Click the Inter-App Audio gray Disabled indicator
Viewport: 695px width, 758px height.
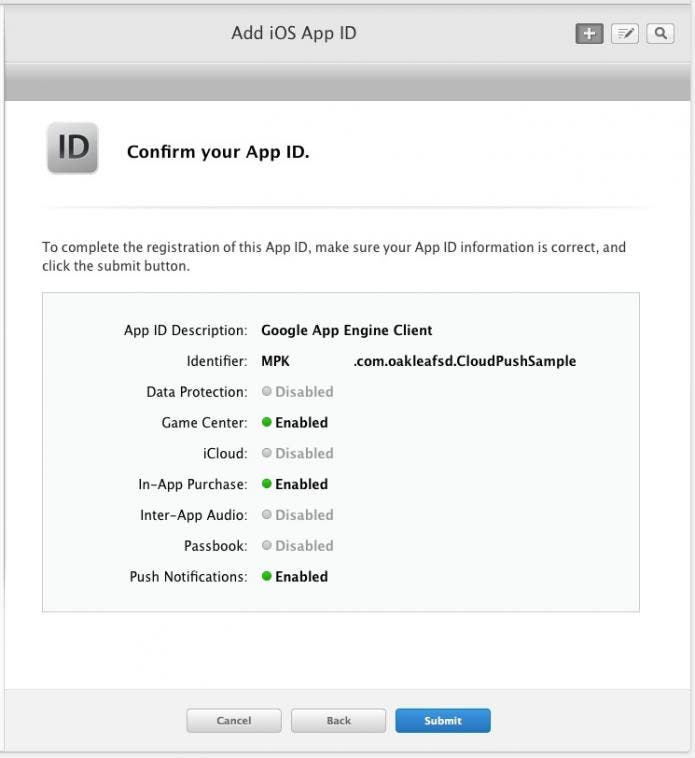(266, 514)
